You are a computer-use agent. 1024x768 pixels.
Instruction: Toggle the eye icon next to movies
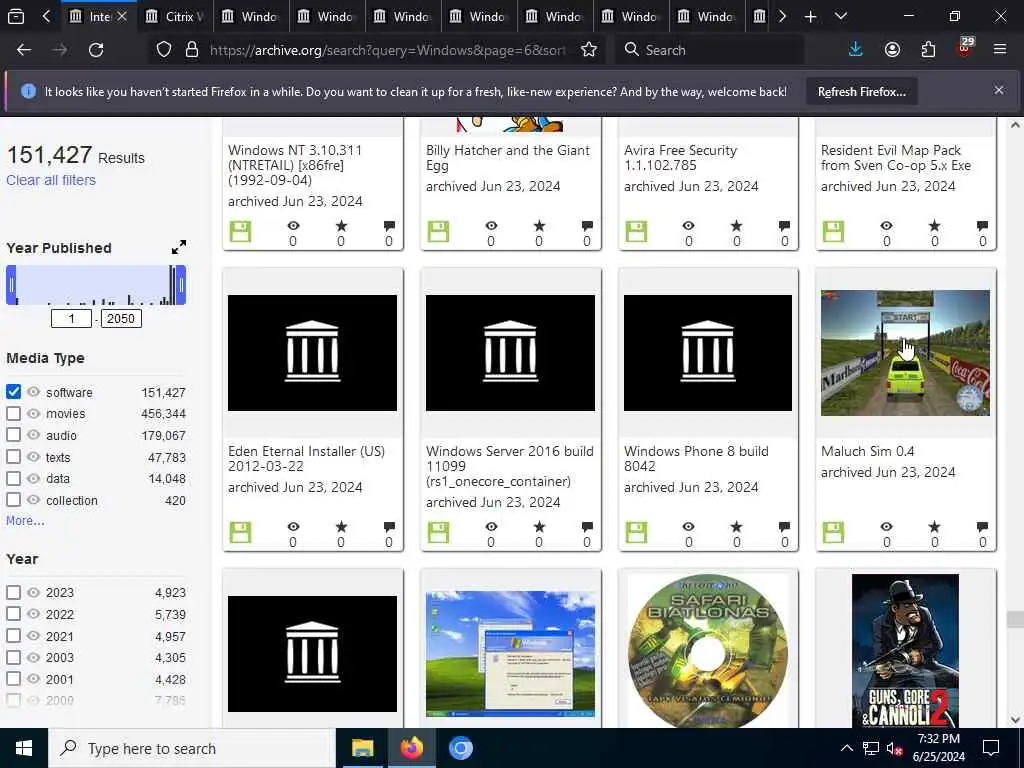[33, 413]
